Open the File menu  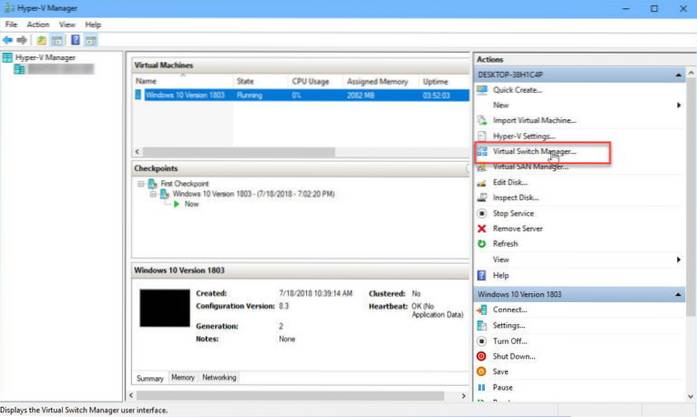pos(12,24)
